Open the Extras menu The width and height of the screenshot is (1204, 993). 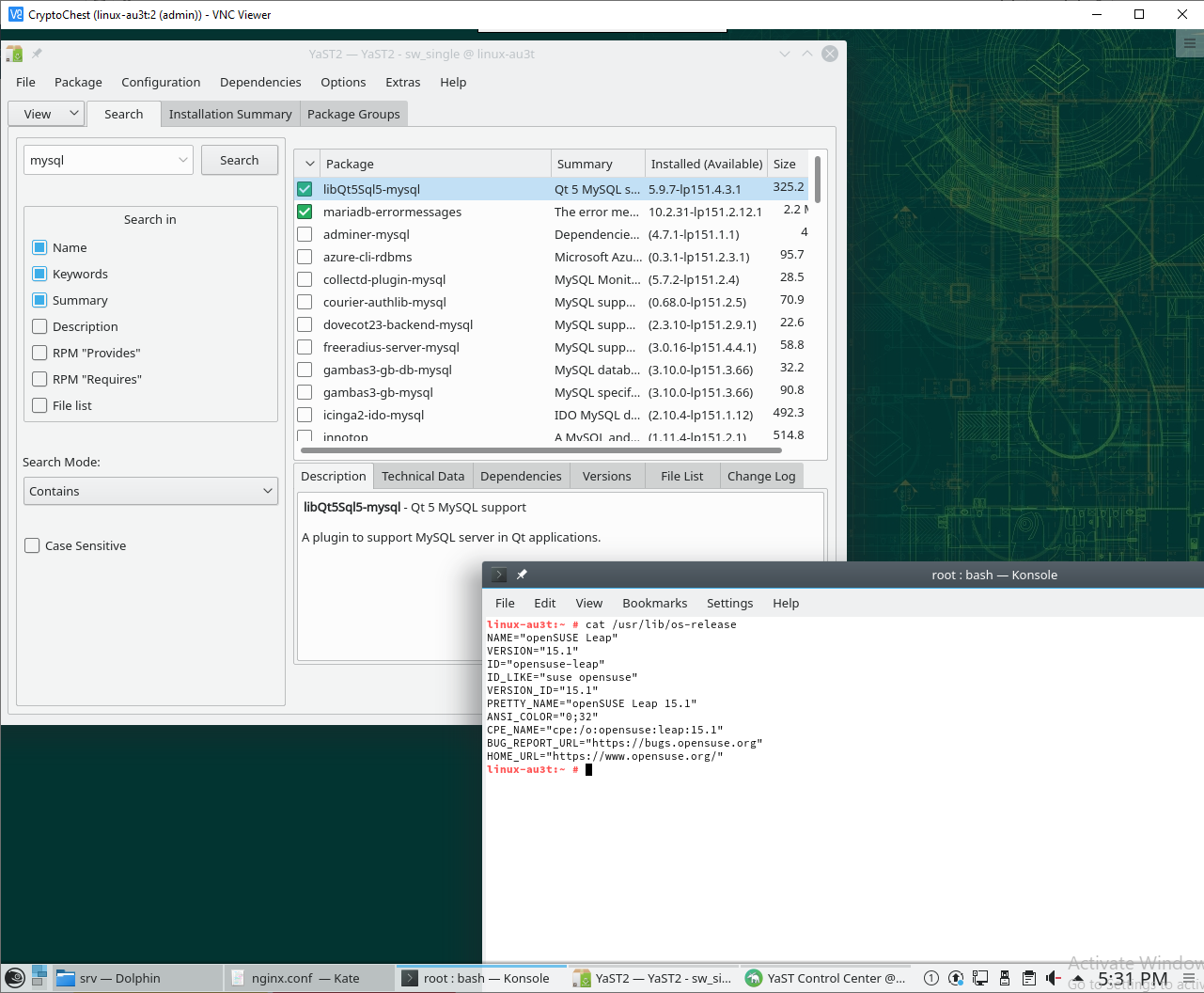[x=402, y=82]
